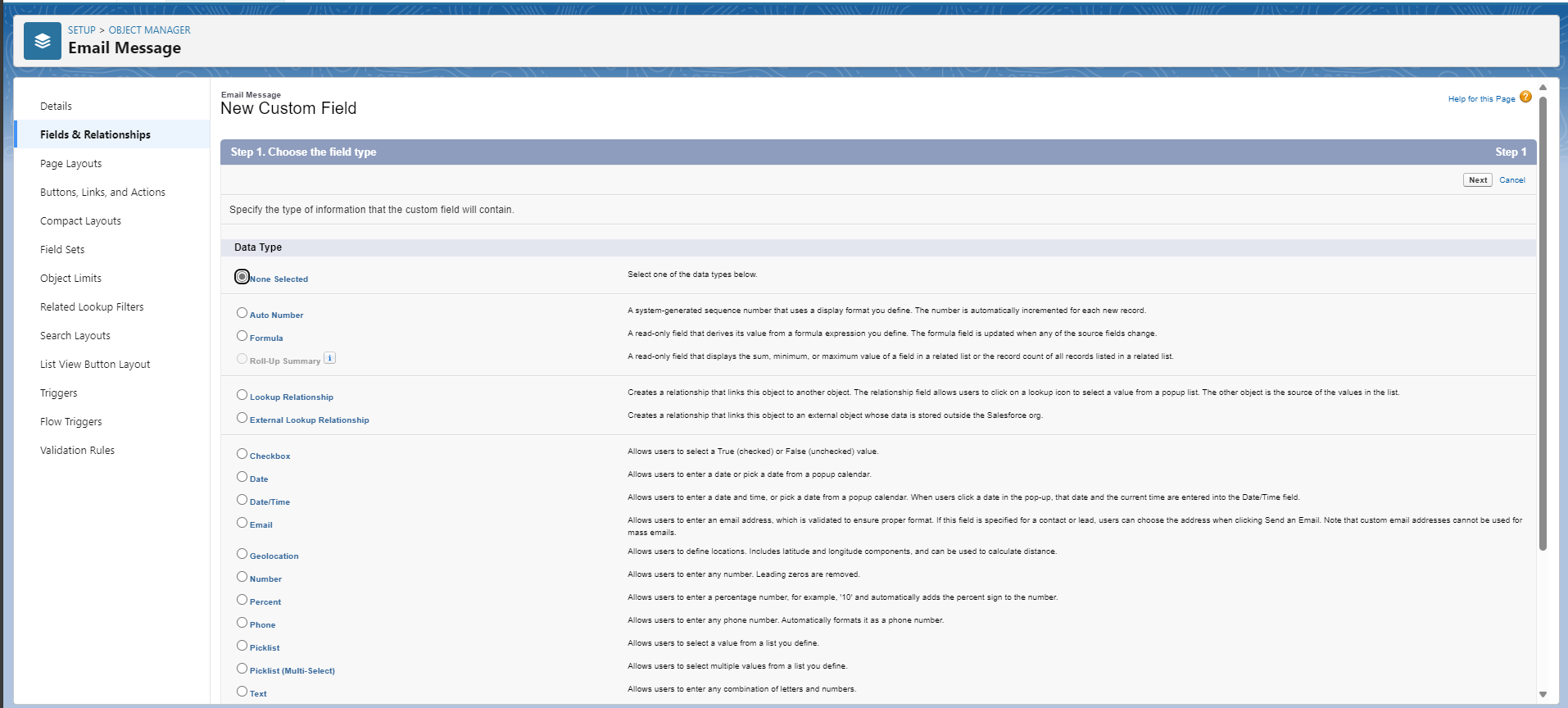Click the Roll-Up Summary label

[285, 361]
